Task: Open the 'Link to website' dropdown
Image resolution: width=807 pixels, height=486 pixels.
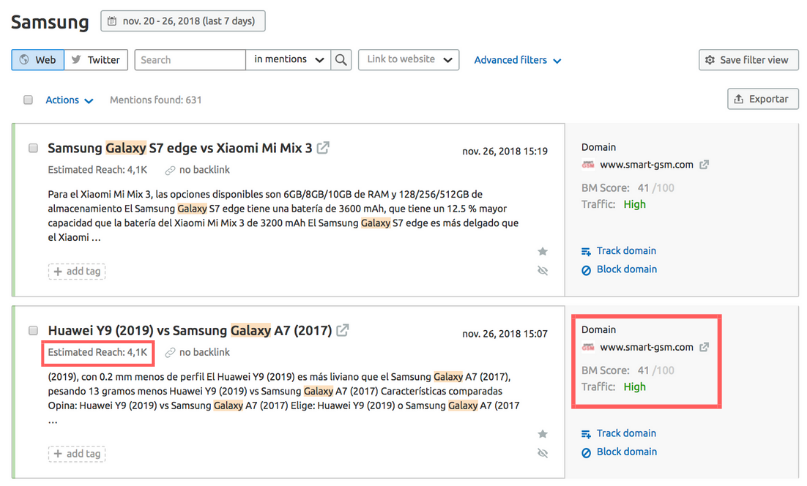Action: (409, 60)
